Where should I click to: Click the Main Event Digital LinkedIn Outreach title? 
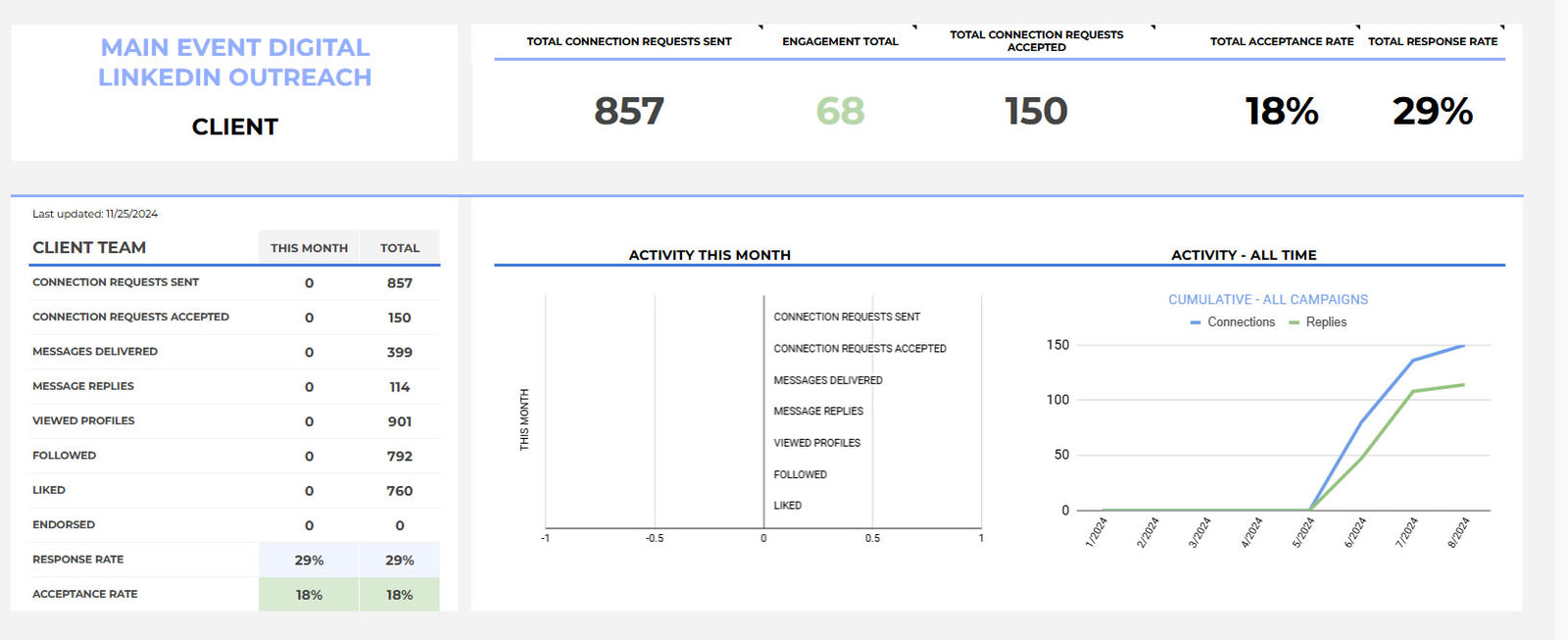pyautogui.click(x=235, y=62)
